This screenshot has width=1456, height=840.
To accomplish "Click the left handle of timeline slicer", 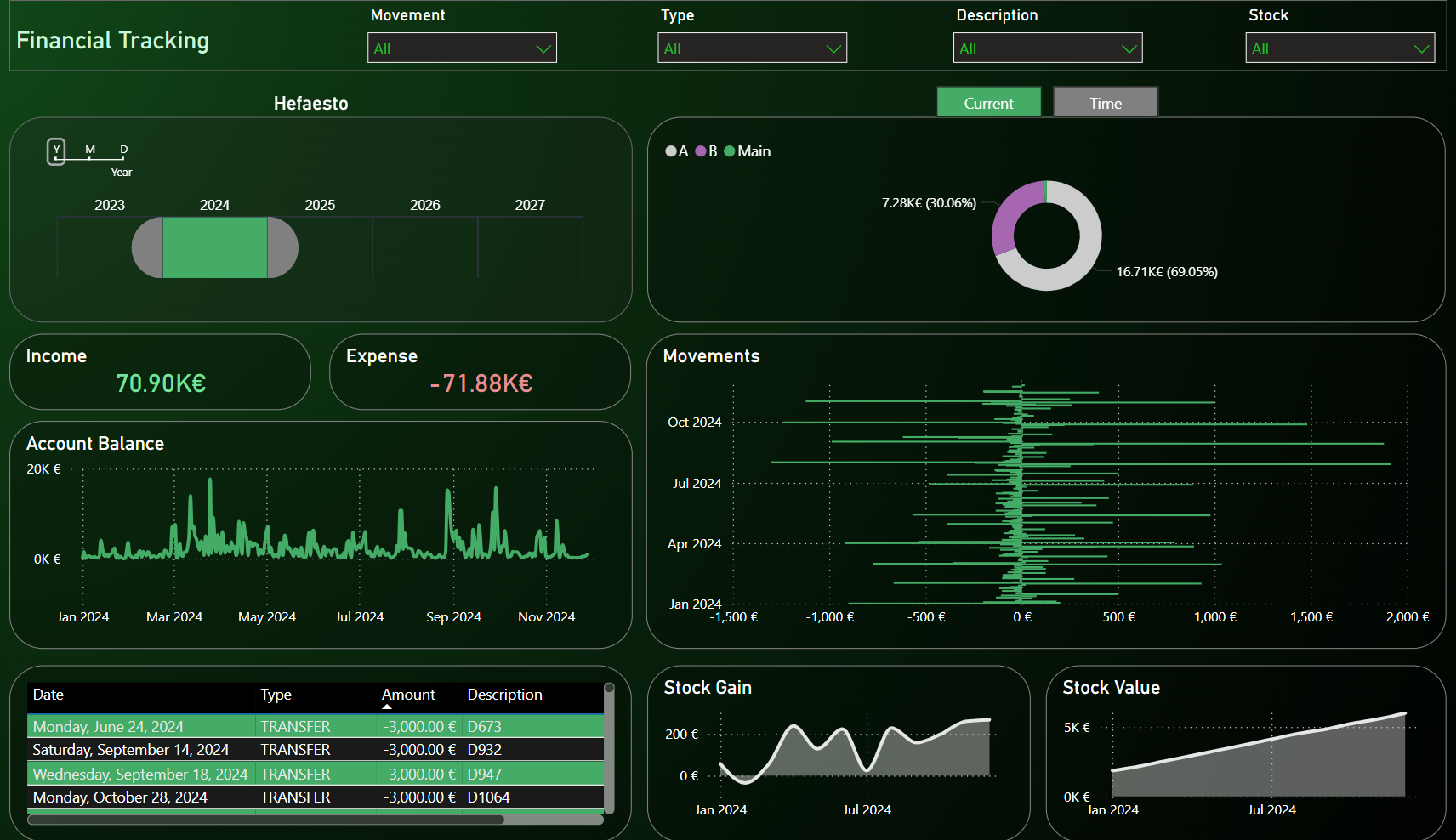I will click(x=147, y=247).
